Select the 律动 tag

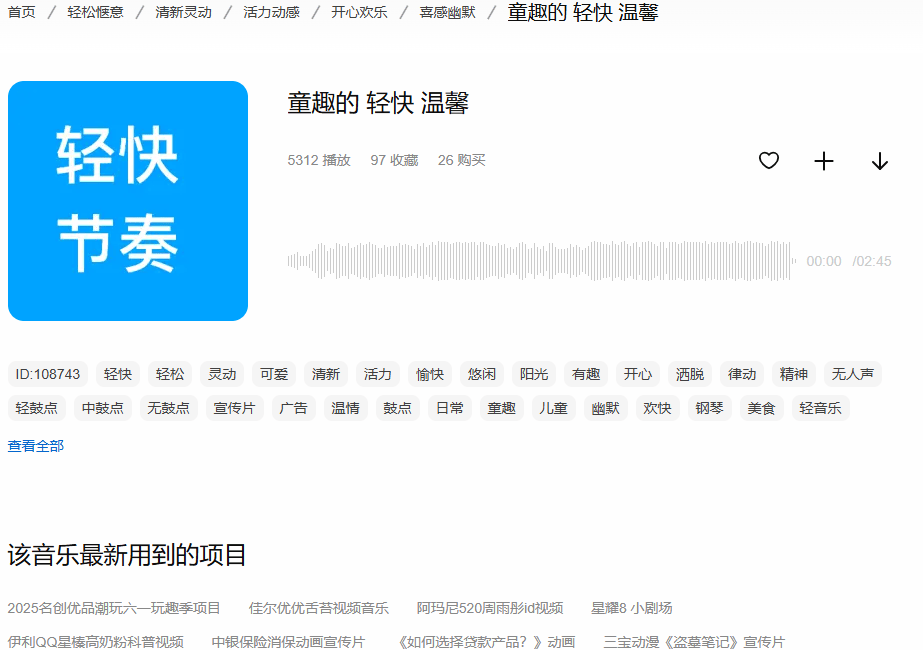[742, 374]
